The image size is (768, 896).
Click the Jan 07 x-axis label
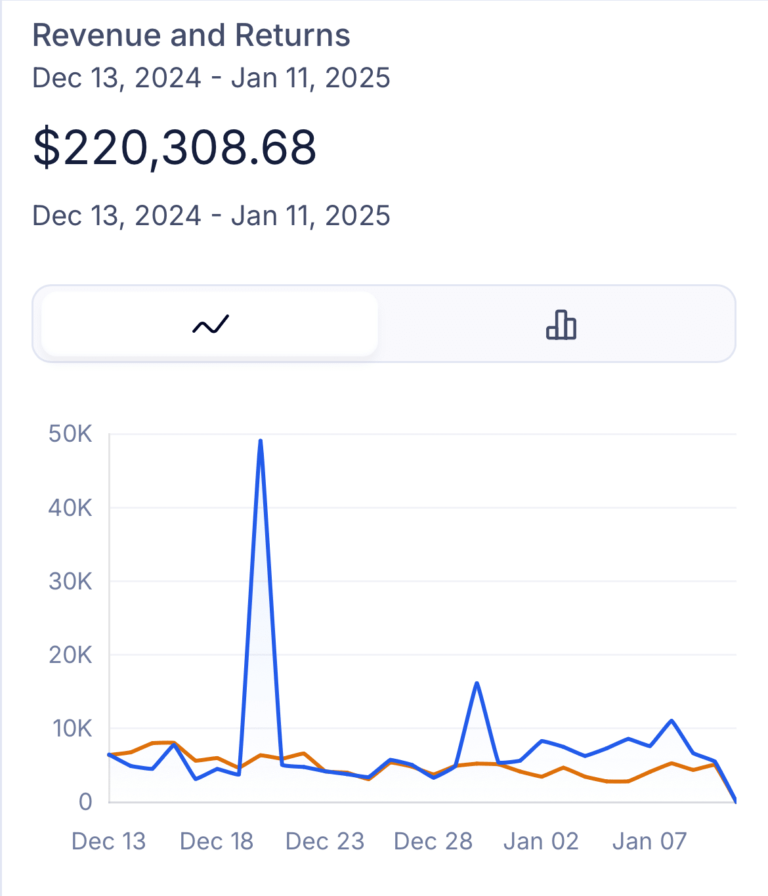click(x=649, y=841)
